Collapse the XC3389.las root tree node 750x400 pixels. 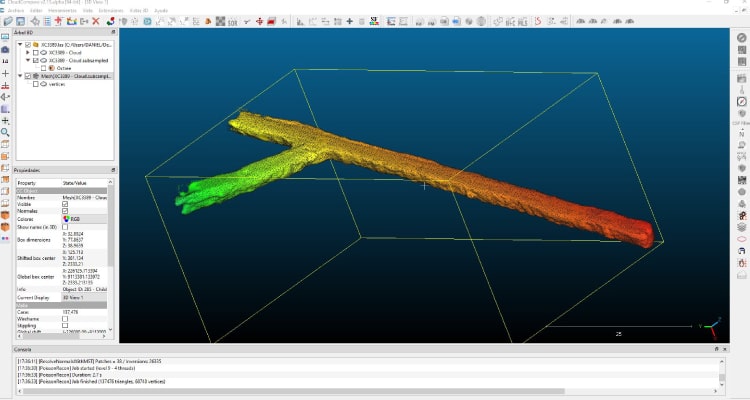click(x=20, y=44)
